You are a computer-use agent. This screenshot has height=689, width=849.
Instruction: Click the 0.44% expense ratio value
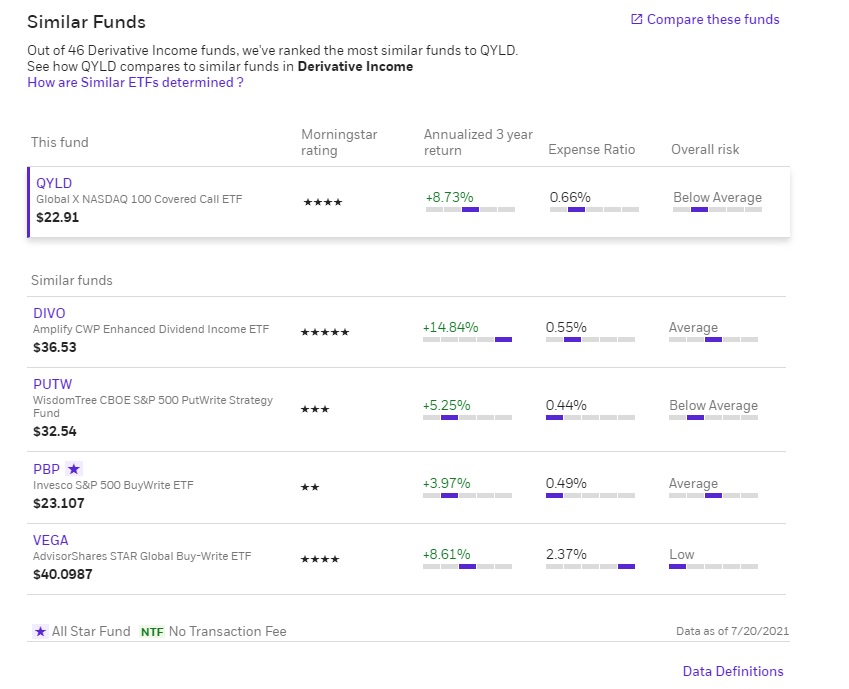pyautogui.click(x=566, y=405)
